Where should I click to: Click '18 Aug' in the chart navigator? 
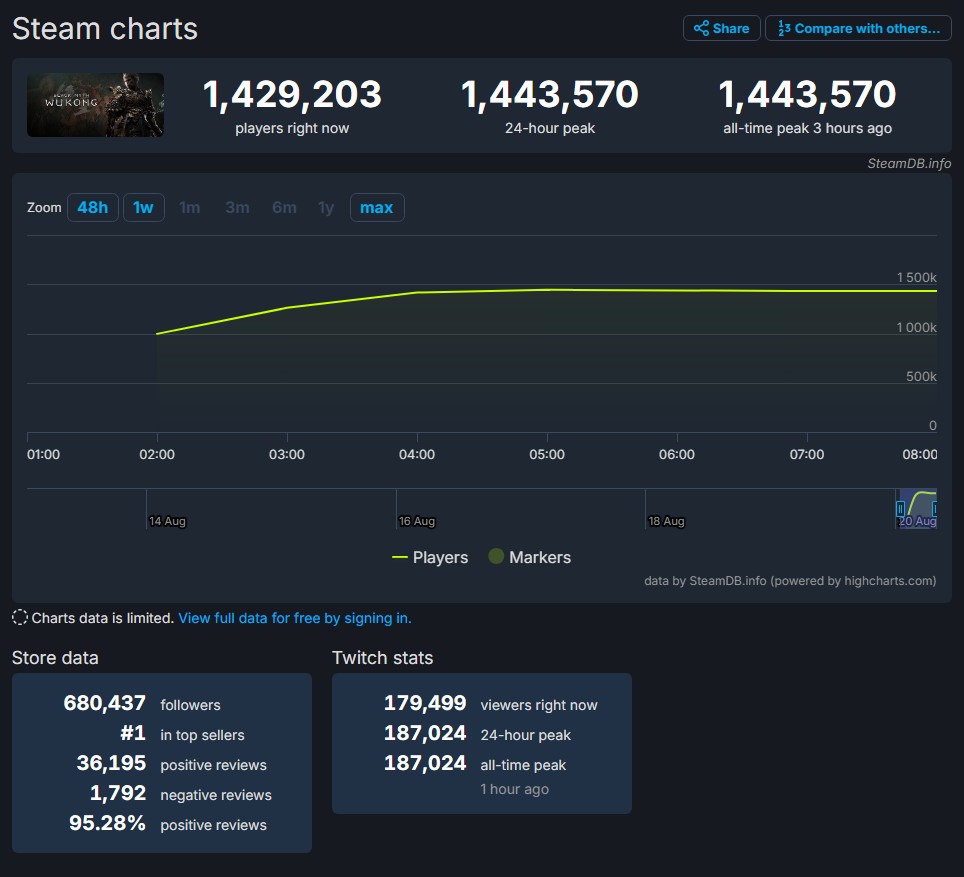pos(666,521)
